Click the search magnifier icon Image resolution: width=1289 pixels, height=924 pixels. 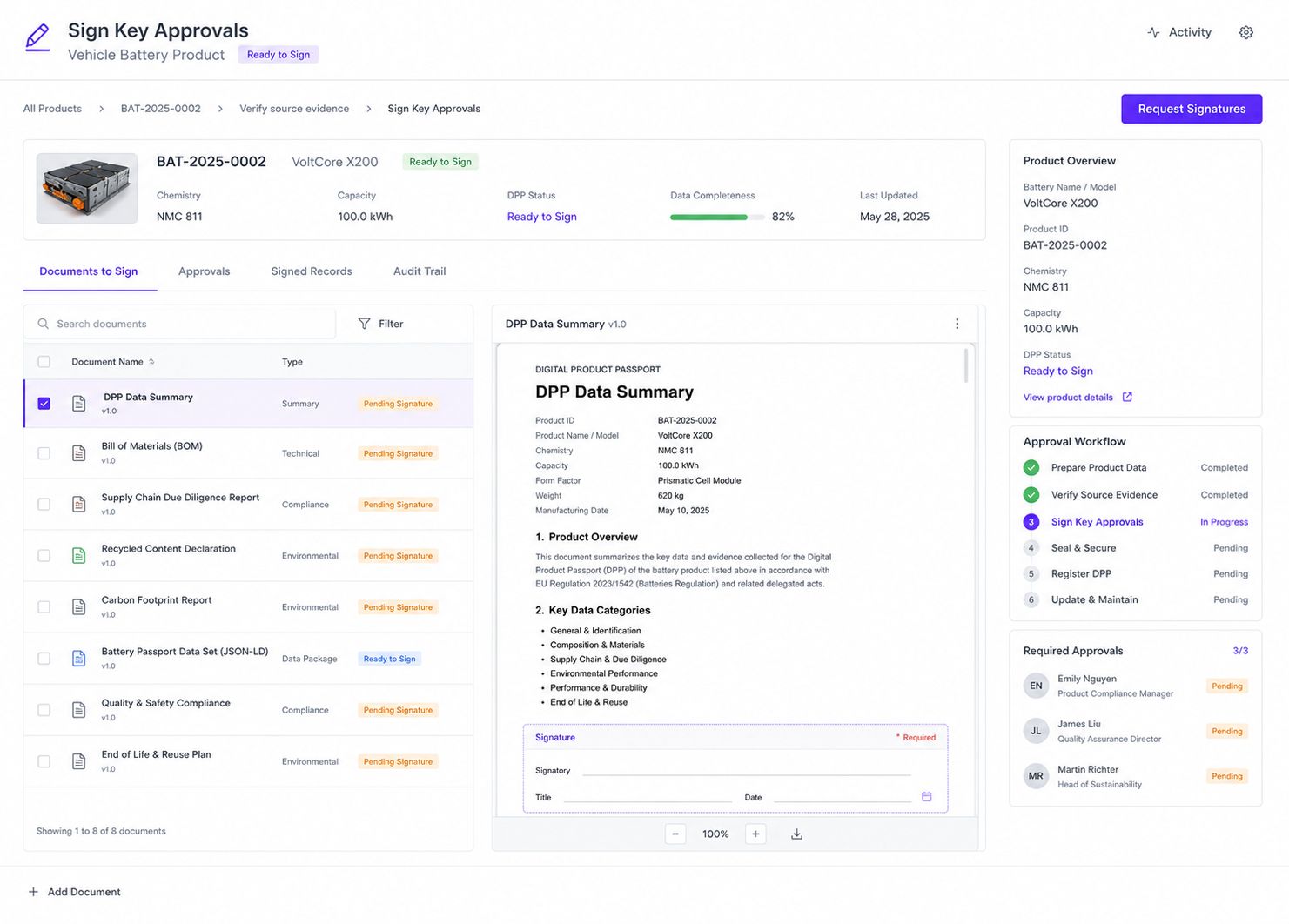(43, 324)
